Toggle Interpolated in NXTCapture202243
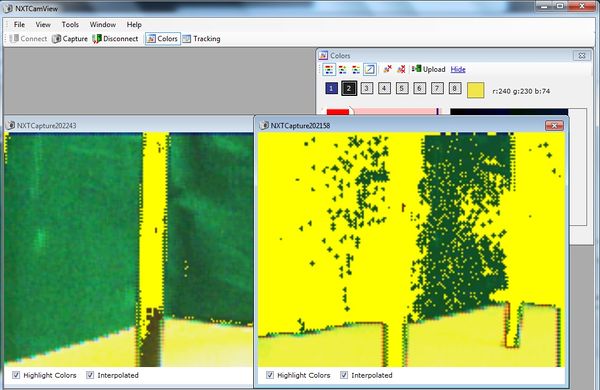This screenshot has height=390, width=600. pyautogui.click(x=90, y=375)
